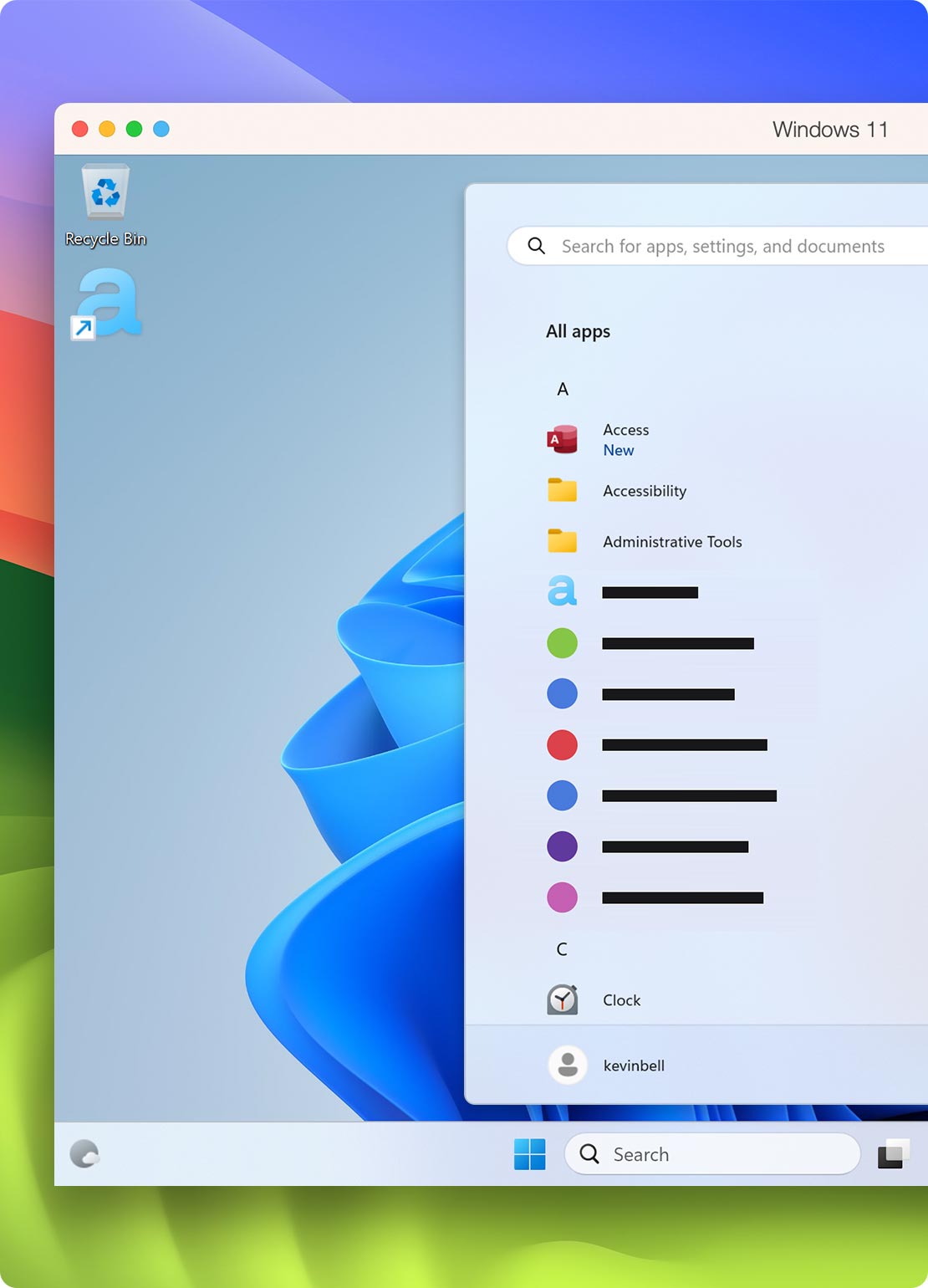This screenshot has height=1288, width=928.
Task: Open the Access app from All apps
Action: tap(625, 430)
